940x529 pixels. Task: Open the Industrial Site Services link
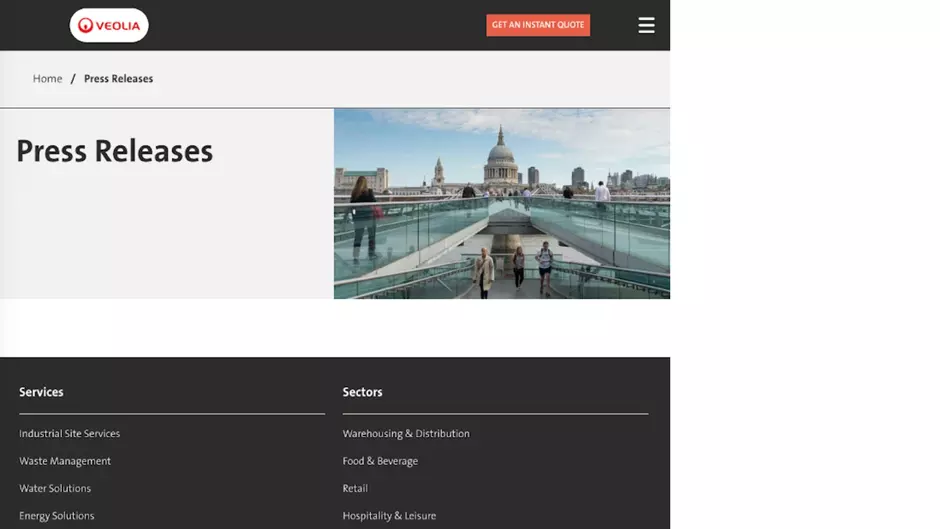[x=69, y=434]
